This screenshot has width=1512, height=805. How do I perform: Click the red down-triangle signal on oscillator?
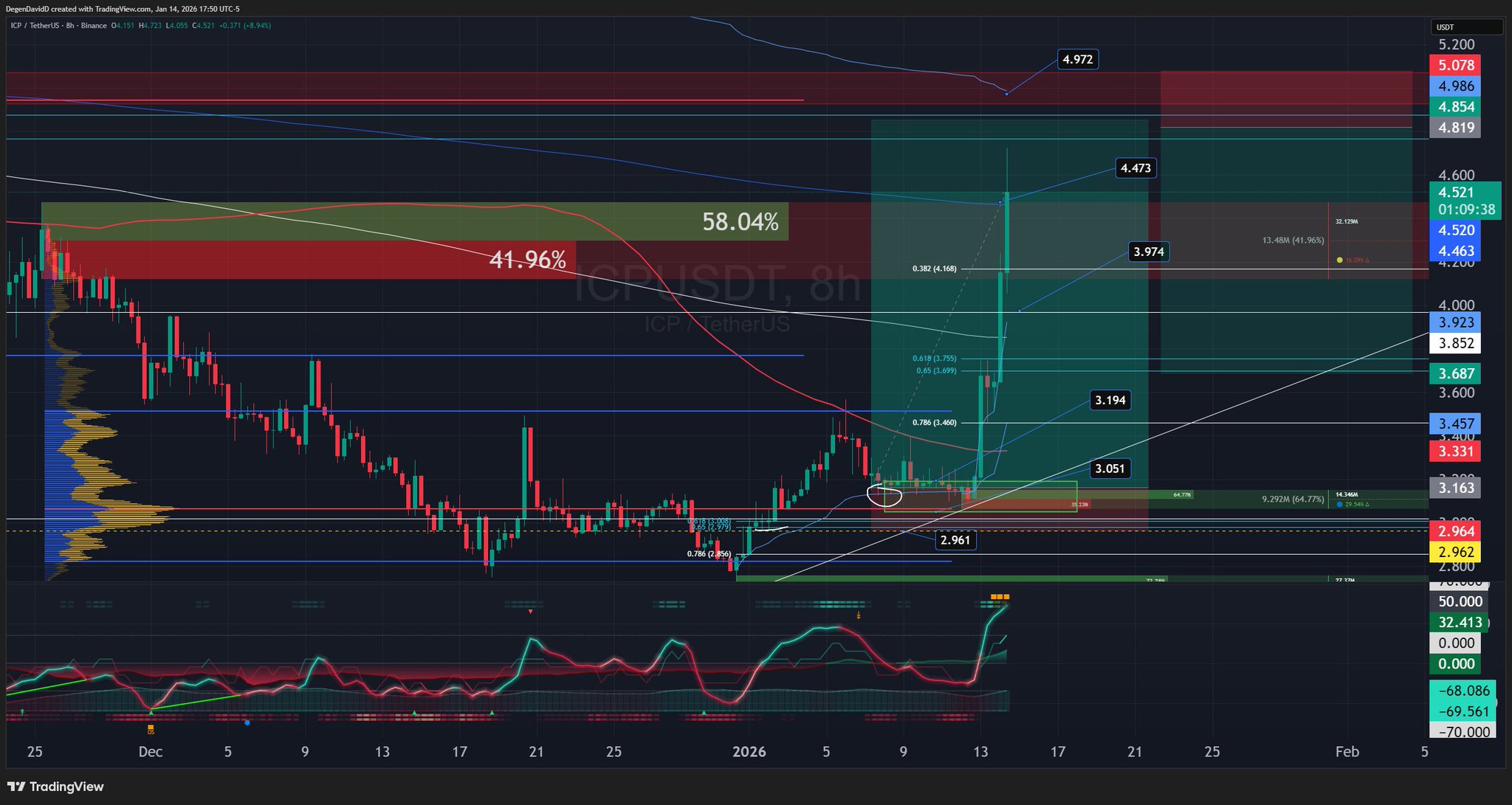point(530,612)
